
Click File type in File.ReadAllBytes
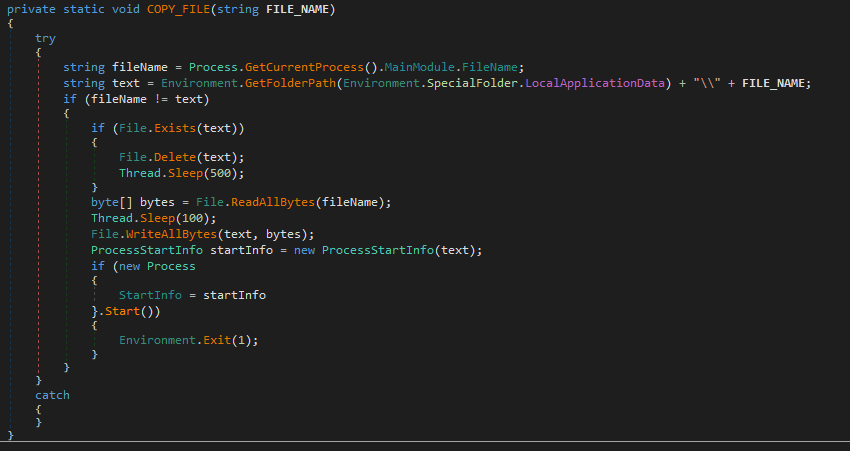click(x=210, y=202)
